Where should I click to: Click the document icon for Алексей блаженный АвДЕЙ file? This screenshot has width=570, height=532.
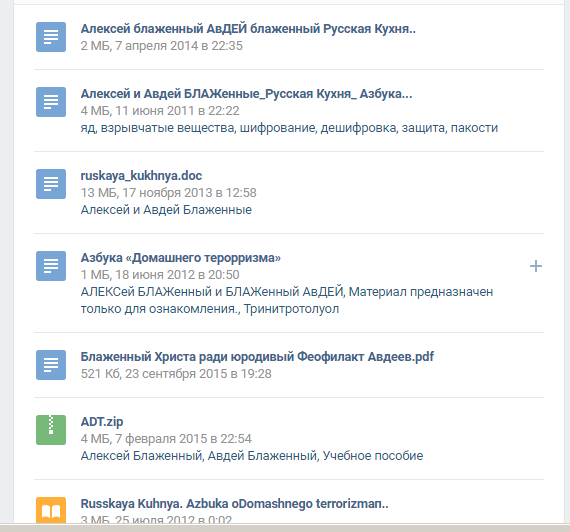(x=51, y=37)
